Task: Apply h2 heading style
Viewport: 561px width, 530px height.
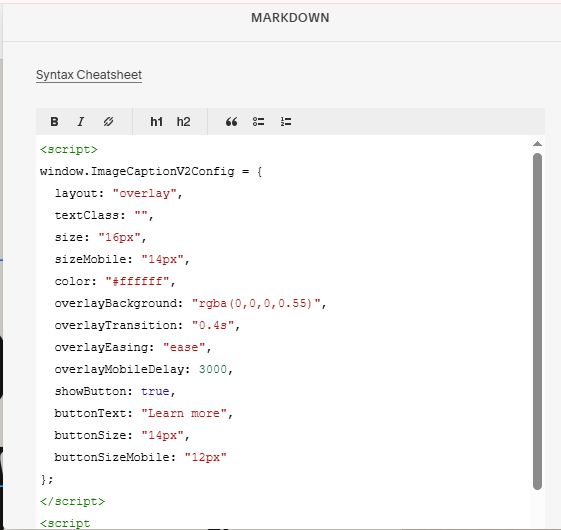Action: coord(183,122)
